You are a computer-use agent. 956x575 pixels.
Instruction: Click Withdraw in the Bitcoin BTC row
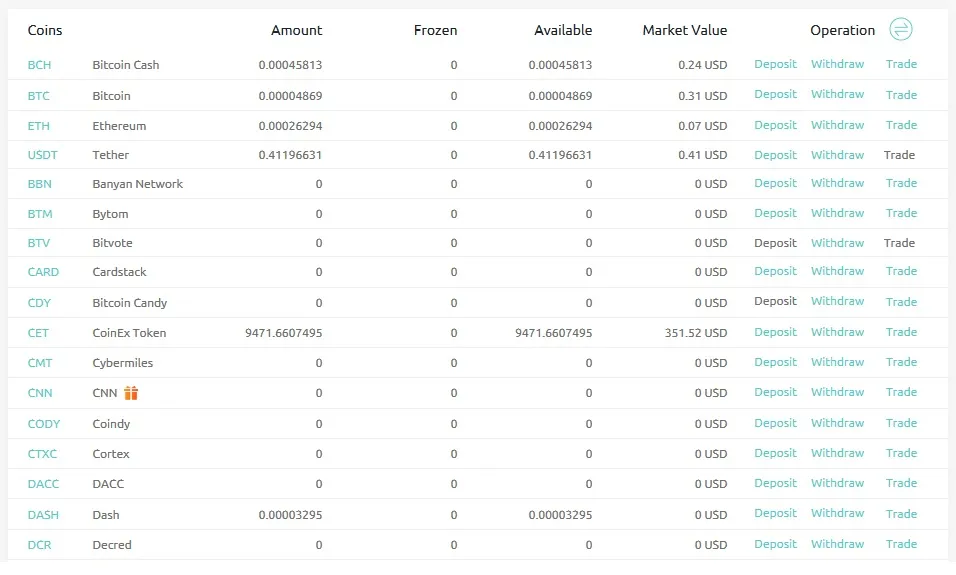coord(837,94)
